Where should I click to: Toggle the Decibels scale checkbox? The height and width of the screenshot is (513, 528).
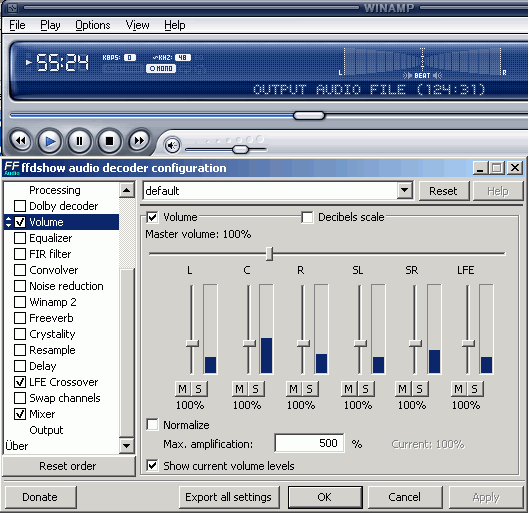307,217
